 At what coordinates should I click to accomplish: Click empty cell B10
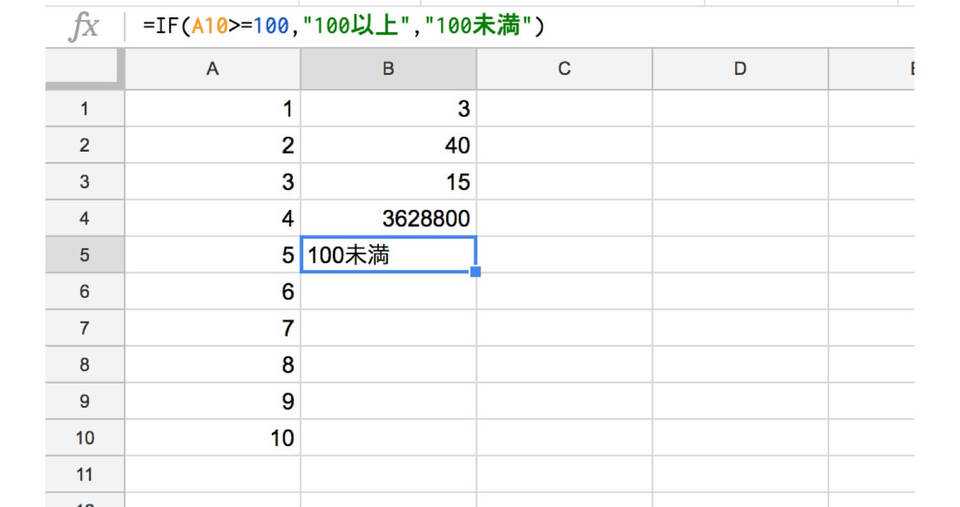388,438
